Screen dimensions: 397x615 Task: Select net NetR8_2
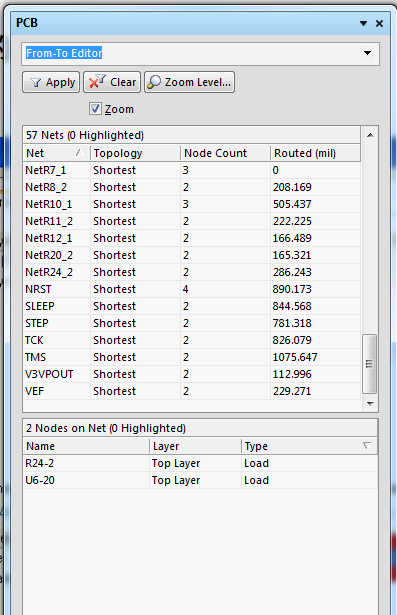point(191,187)
